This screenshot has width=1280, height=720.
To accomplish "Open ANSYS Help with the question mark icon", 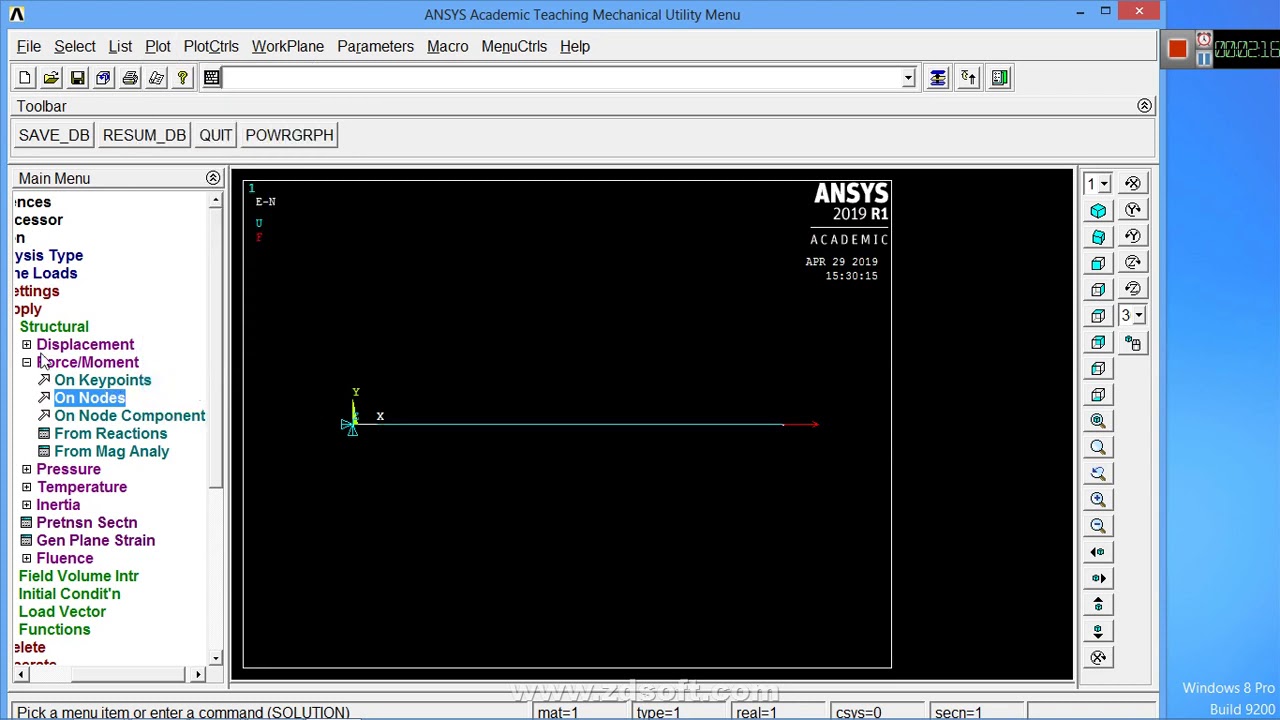I will [x=182, y=78].
